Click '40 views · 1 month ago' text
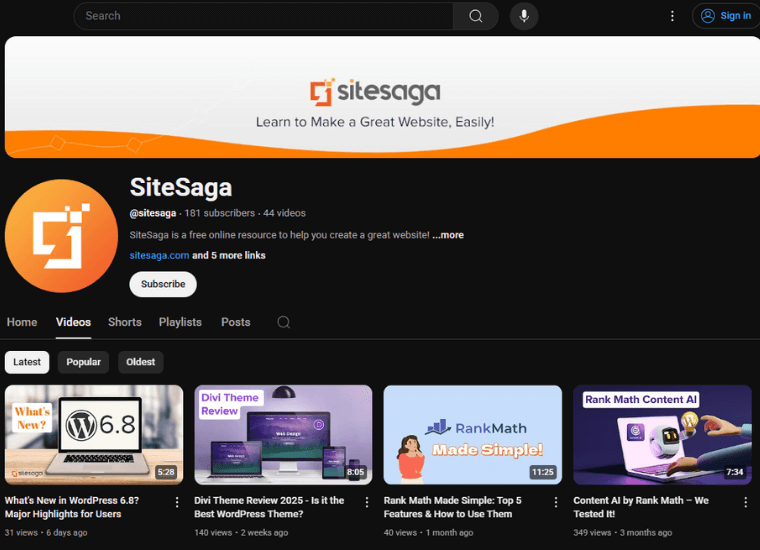 click(428, 533)
